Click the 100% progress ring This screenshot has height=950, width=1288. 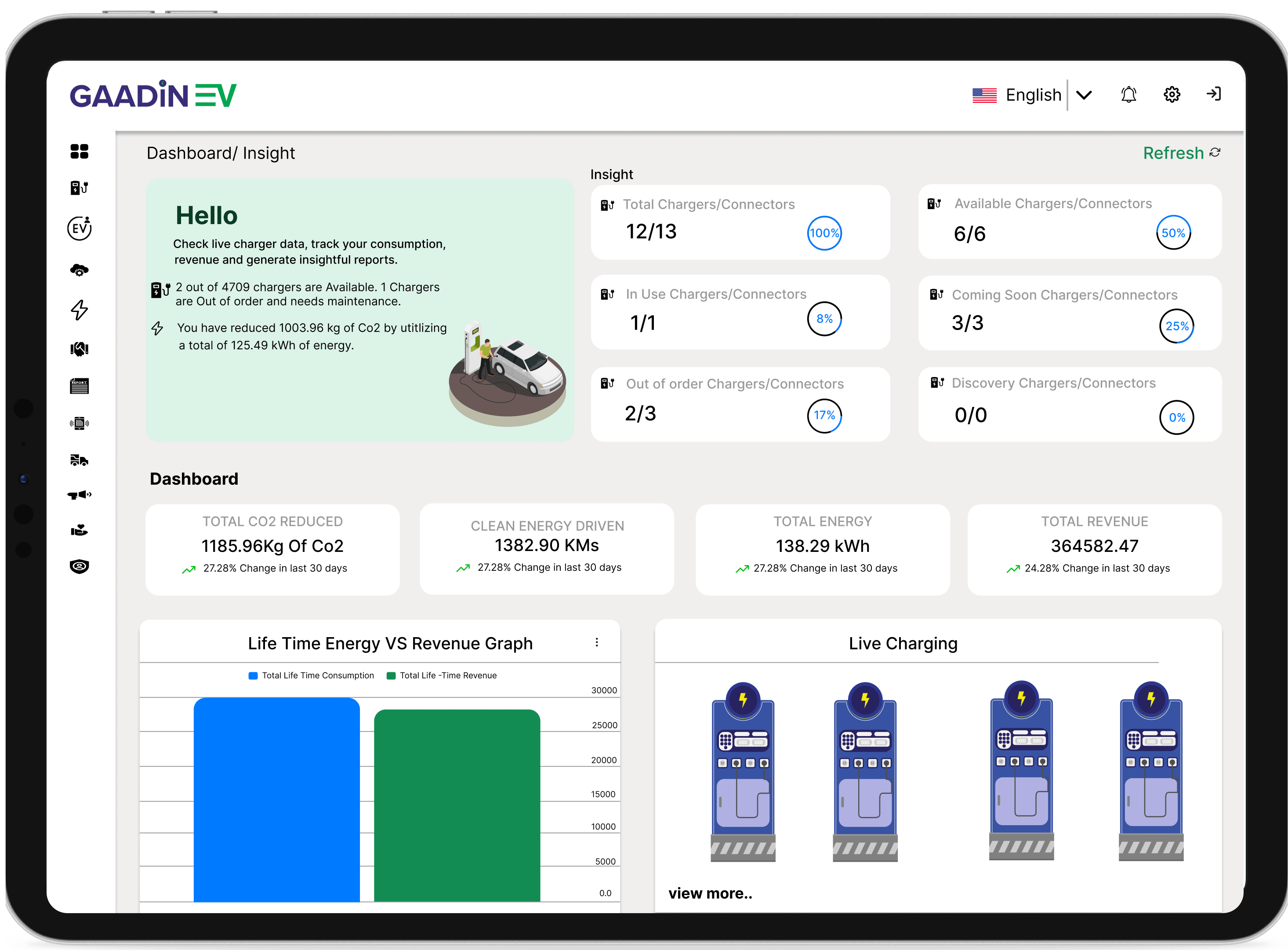point(824,233)
